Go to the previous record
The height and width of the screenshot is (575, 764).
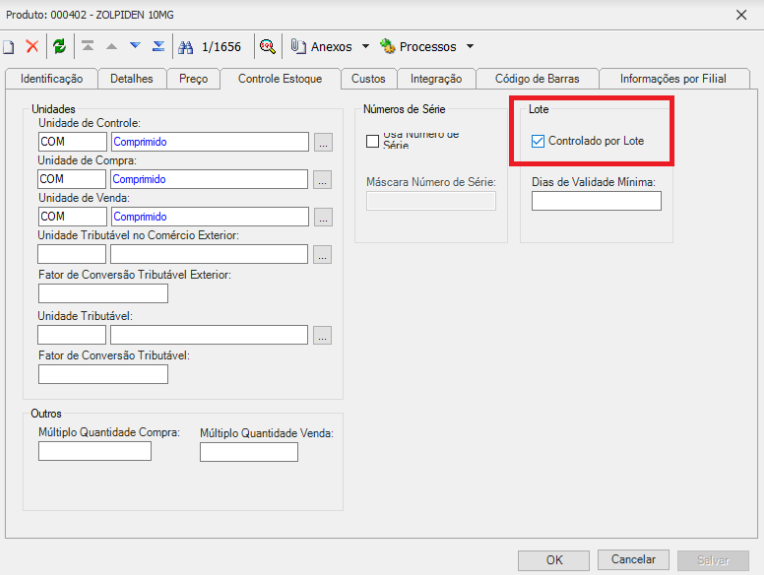click(112, 47)
